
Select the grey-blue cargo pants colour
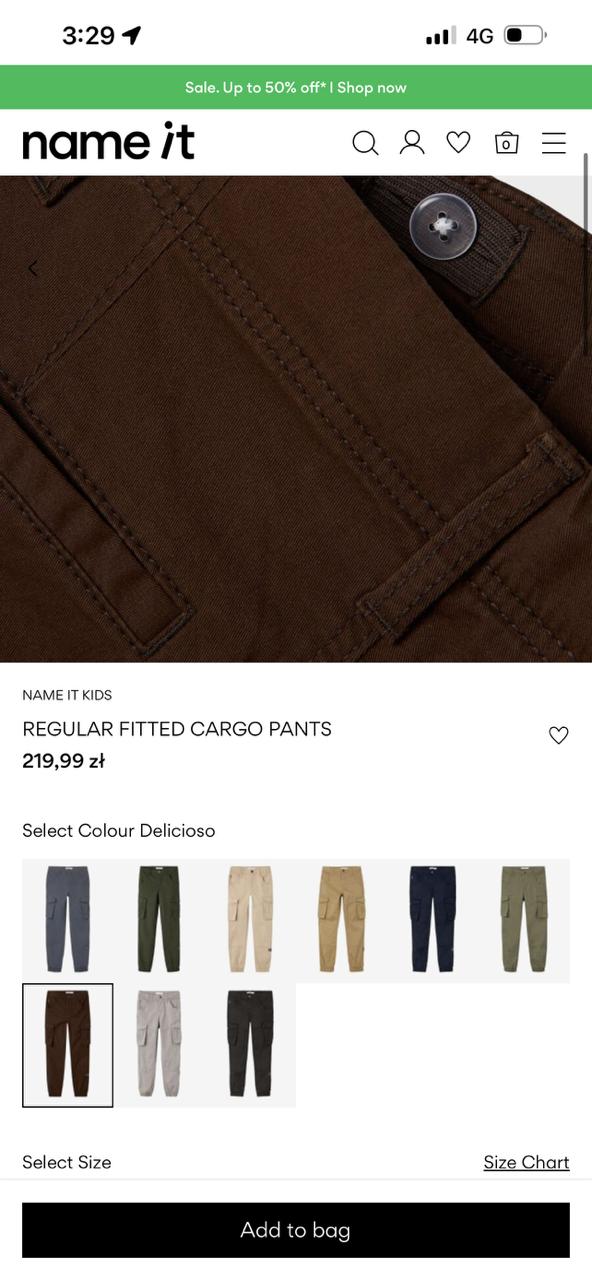click(x=67, y=921)
